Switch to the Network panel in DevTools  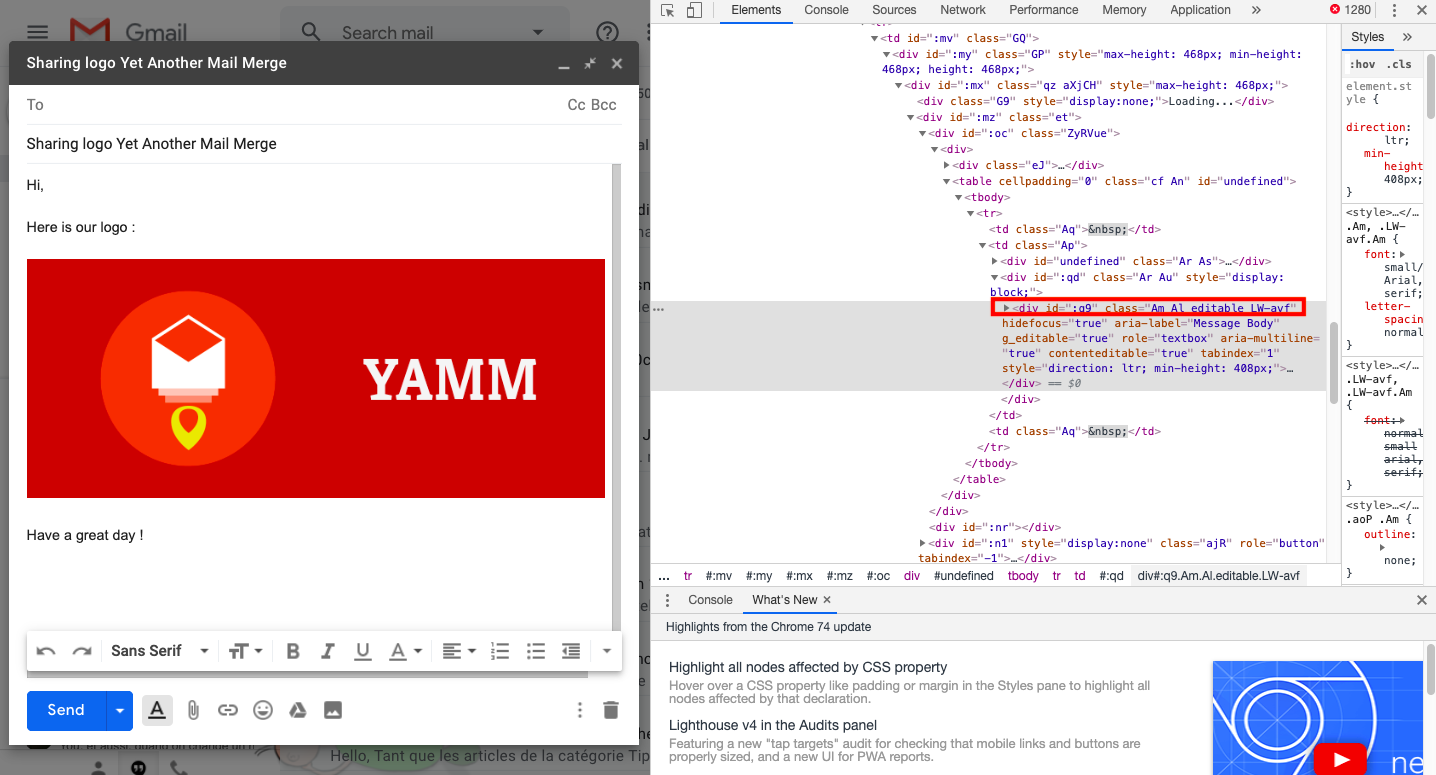pyautogui.click(x=962, y=10)
